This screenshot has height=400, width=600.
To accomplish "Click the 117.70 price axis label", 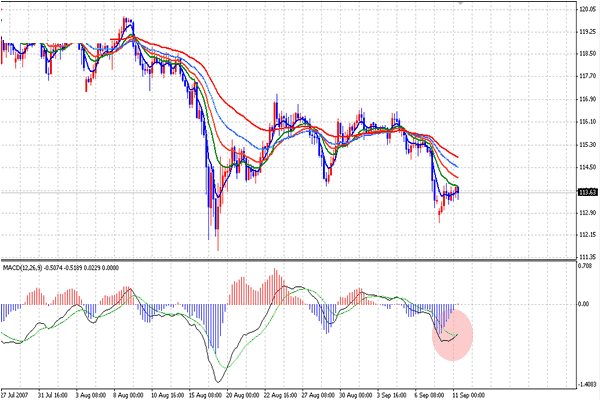I will coord(588,77).
